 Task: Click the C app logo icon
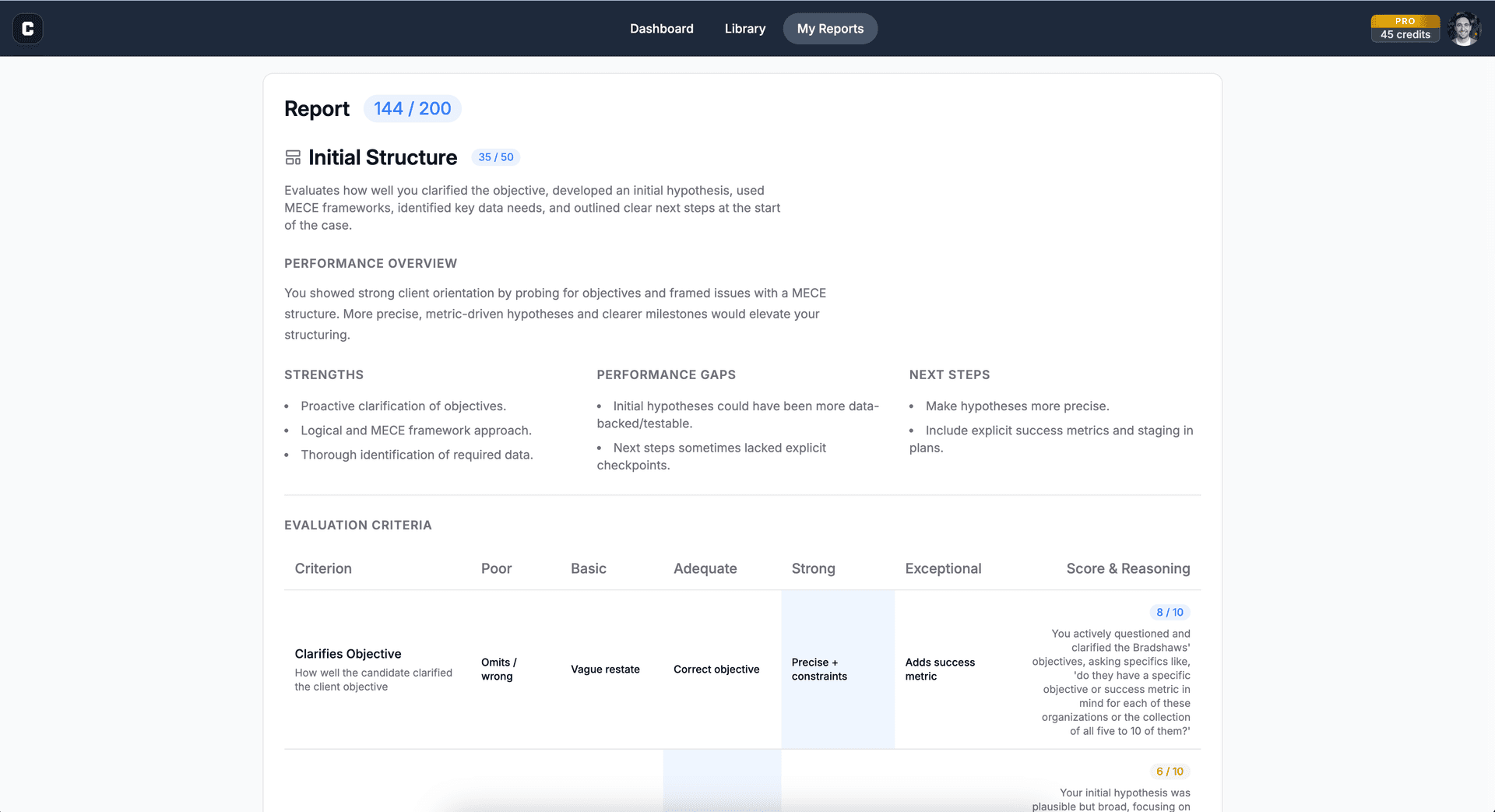(28, 29)
